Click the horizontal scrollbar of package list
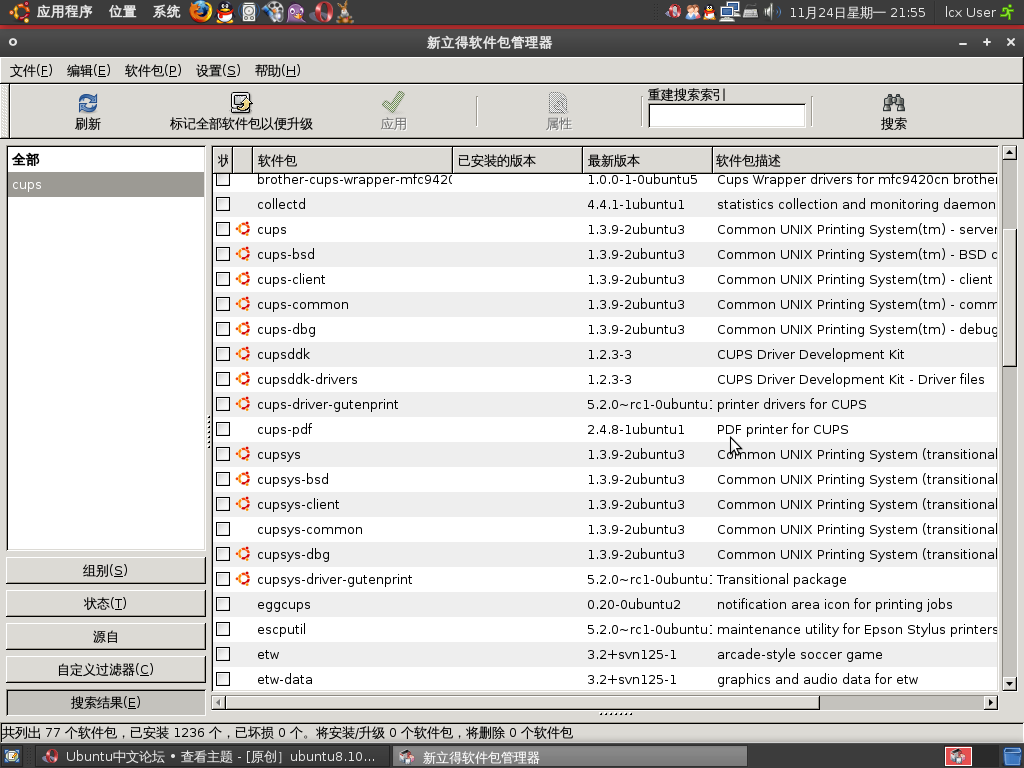The height and width of the screenshot is (768, 1024). tap(522, 703)
